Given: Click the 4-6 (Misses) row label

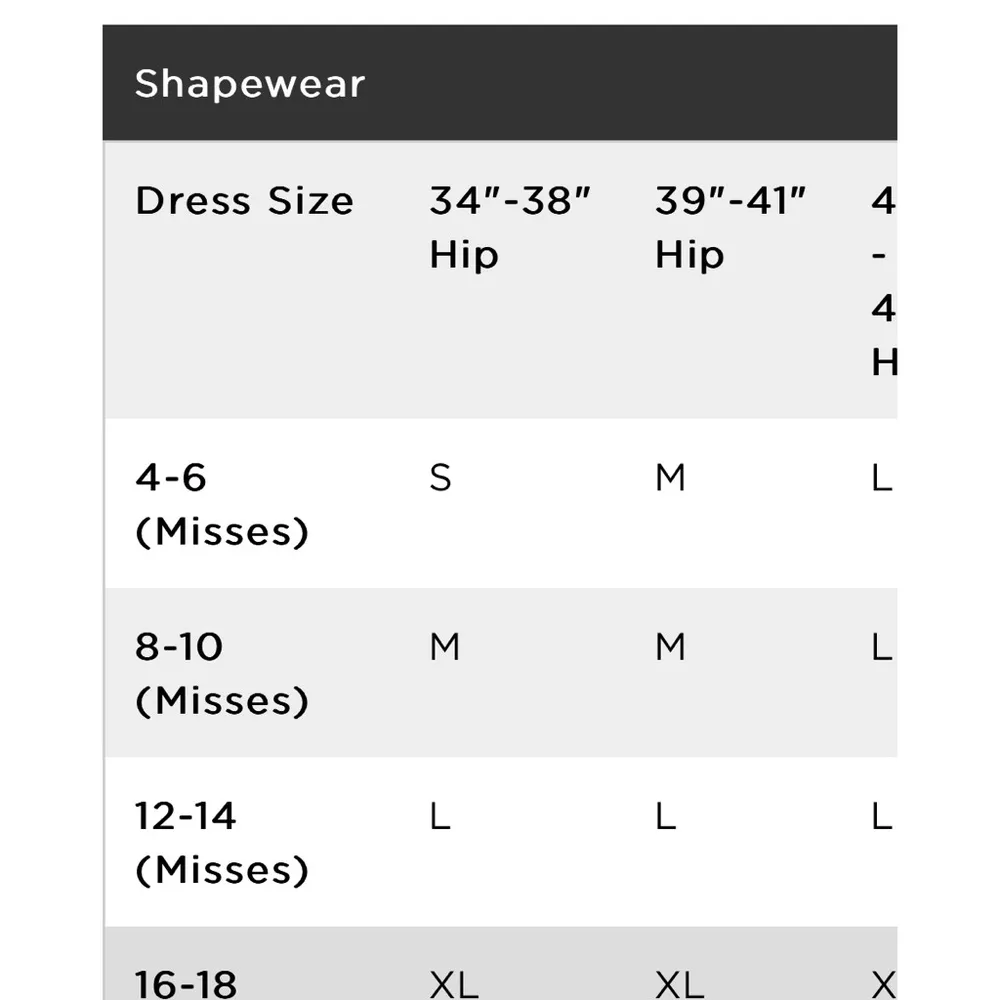Looking at the screenshot, I should (221, 505).
